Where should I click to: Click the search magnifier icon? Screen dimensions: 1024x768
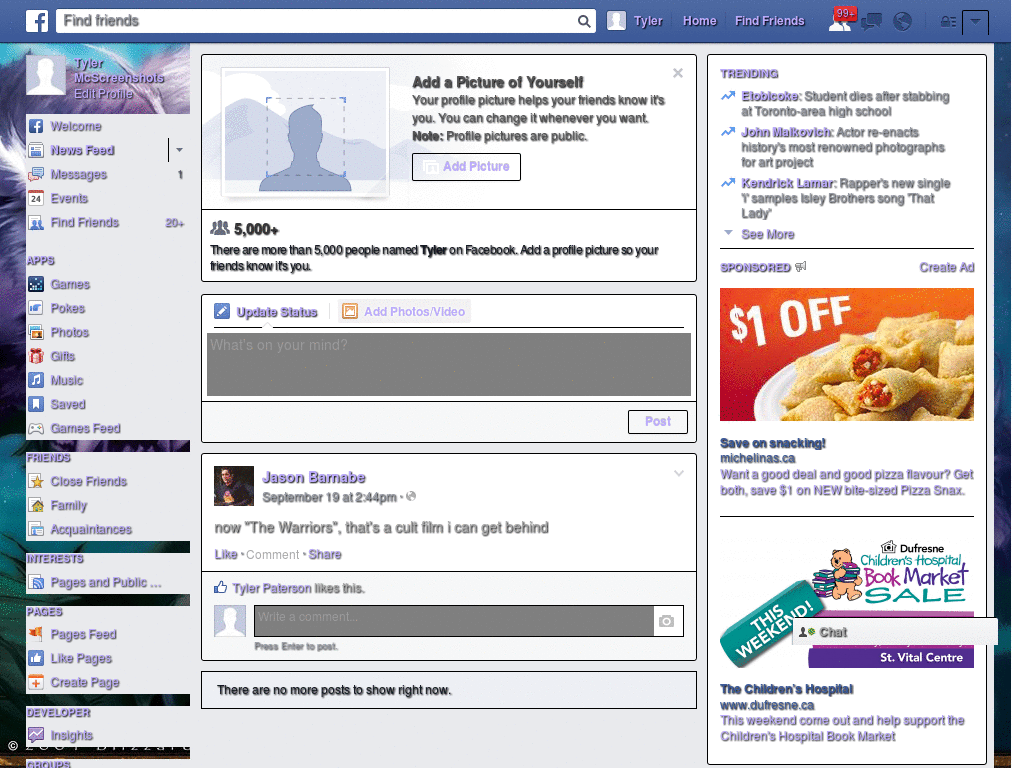click(584, 22)
